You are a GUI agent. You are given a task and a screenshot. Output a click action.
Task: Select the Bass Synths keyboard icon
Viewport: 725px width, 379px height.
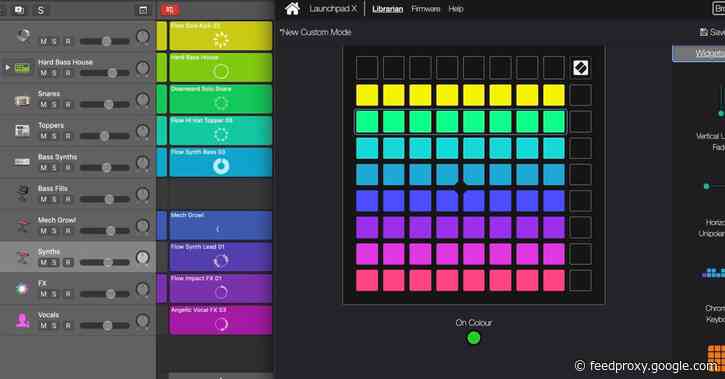pyautogui.click(x=22, y=162)
